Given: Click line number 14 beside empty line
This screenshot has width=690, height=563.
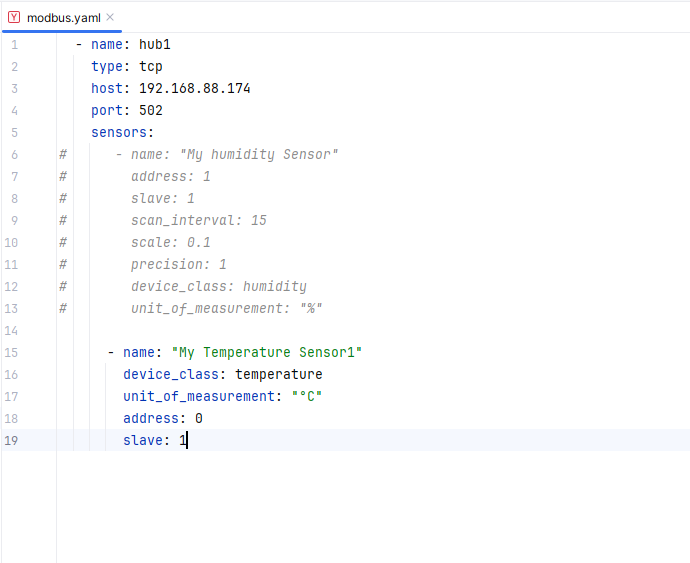Looking at the screenshot, I should click(x=11, y=330).
